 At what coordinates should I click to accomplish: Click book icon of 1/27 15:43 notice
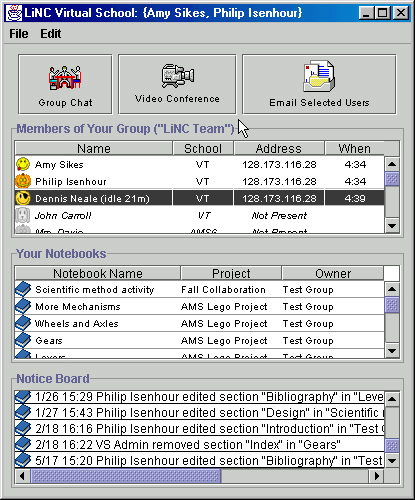[23, 412]
